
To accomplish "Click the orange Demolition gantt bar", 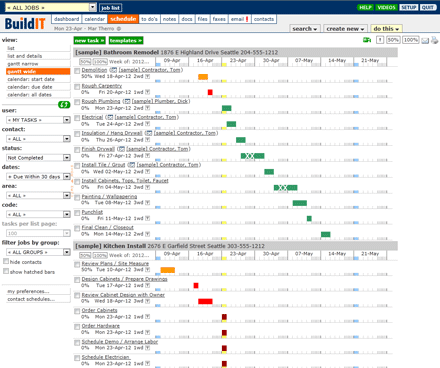I will point(203,77).
